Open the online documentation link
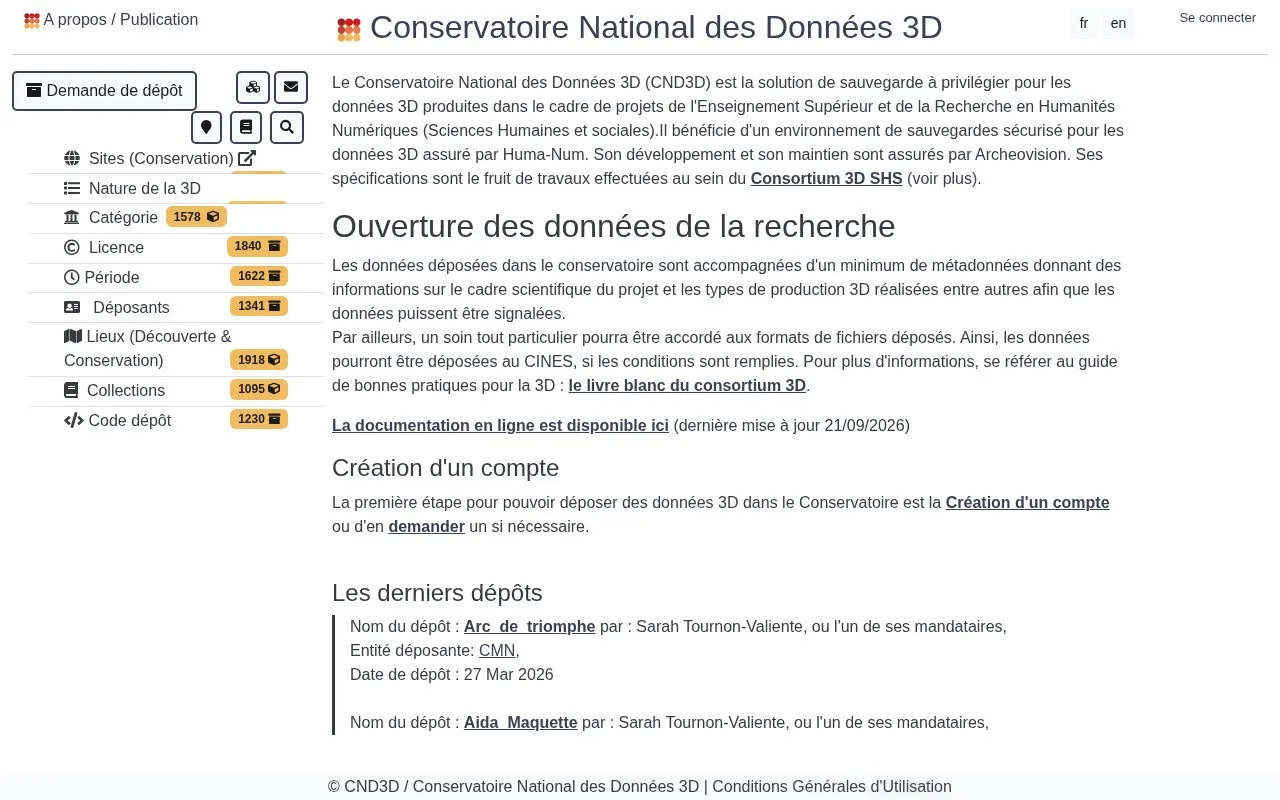1280x800 pixels. tap(500, 425)
